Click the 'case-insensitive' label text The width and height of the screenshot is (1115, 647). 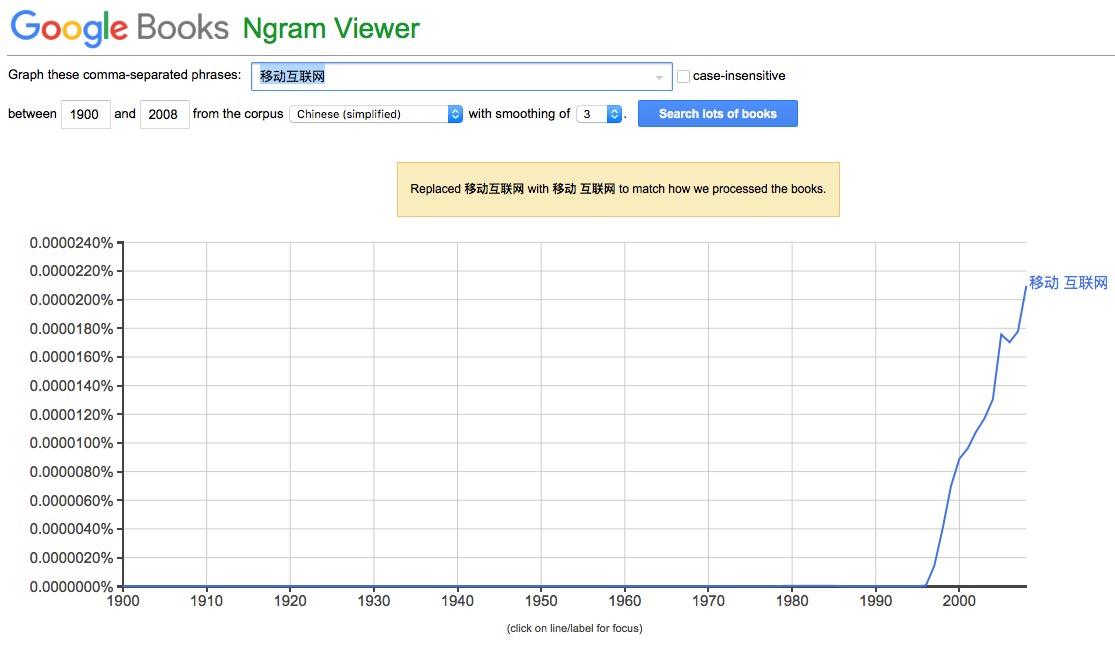(x=739, y=76)
